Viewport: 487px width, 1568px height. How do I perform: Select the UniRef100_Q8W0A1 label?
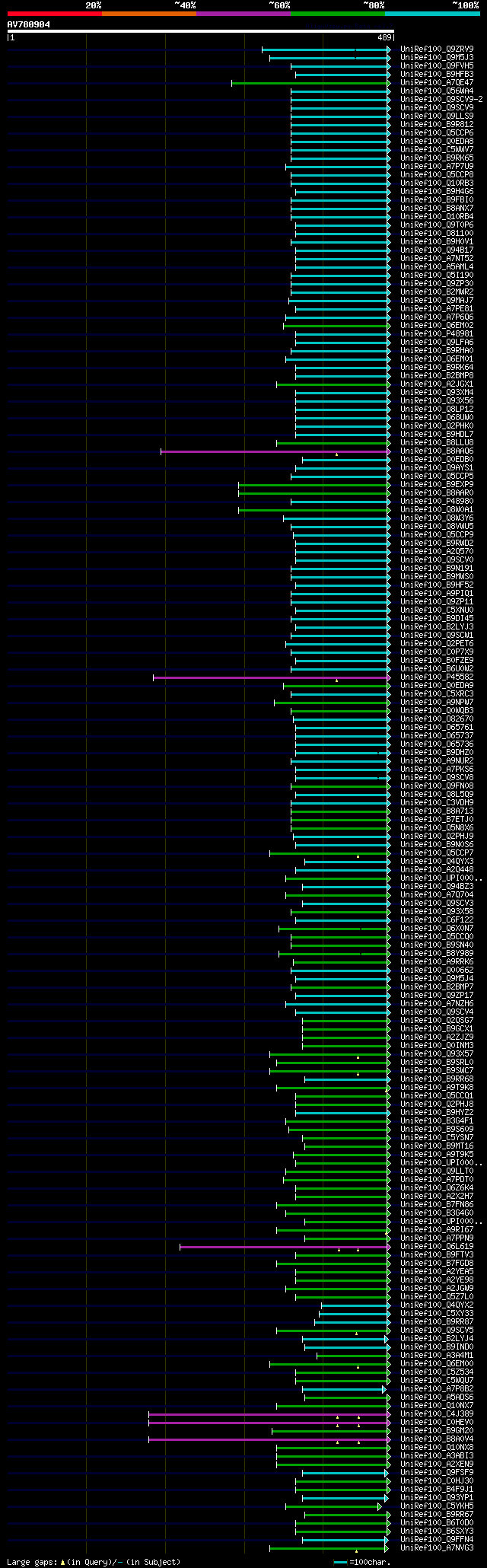437,509
